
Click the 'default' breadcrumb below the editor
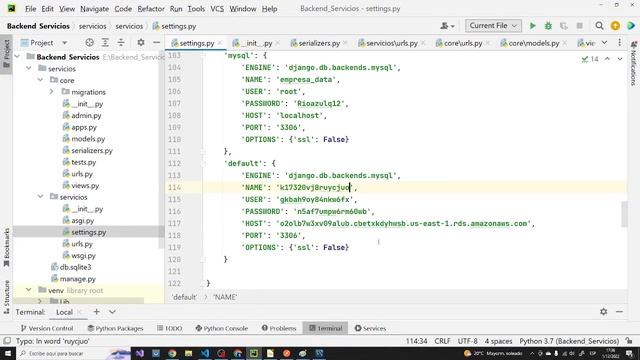coord(184,297)
